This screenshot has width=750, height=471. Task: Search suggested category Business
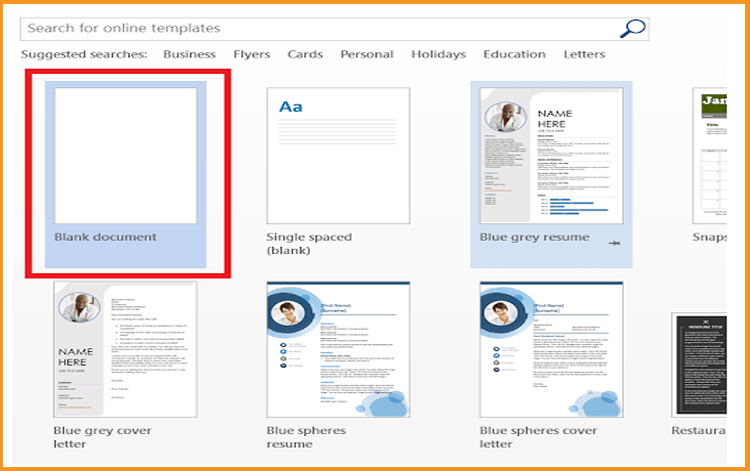click(189, 55)
